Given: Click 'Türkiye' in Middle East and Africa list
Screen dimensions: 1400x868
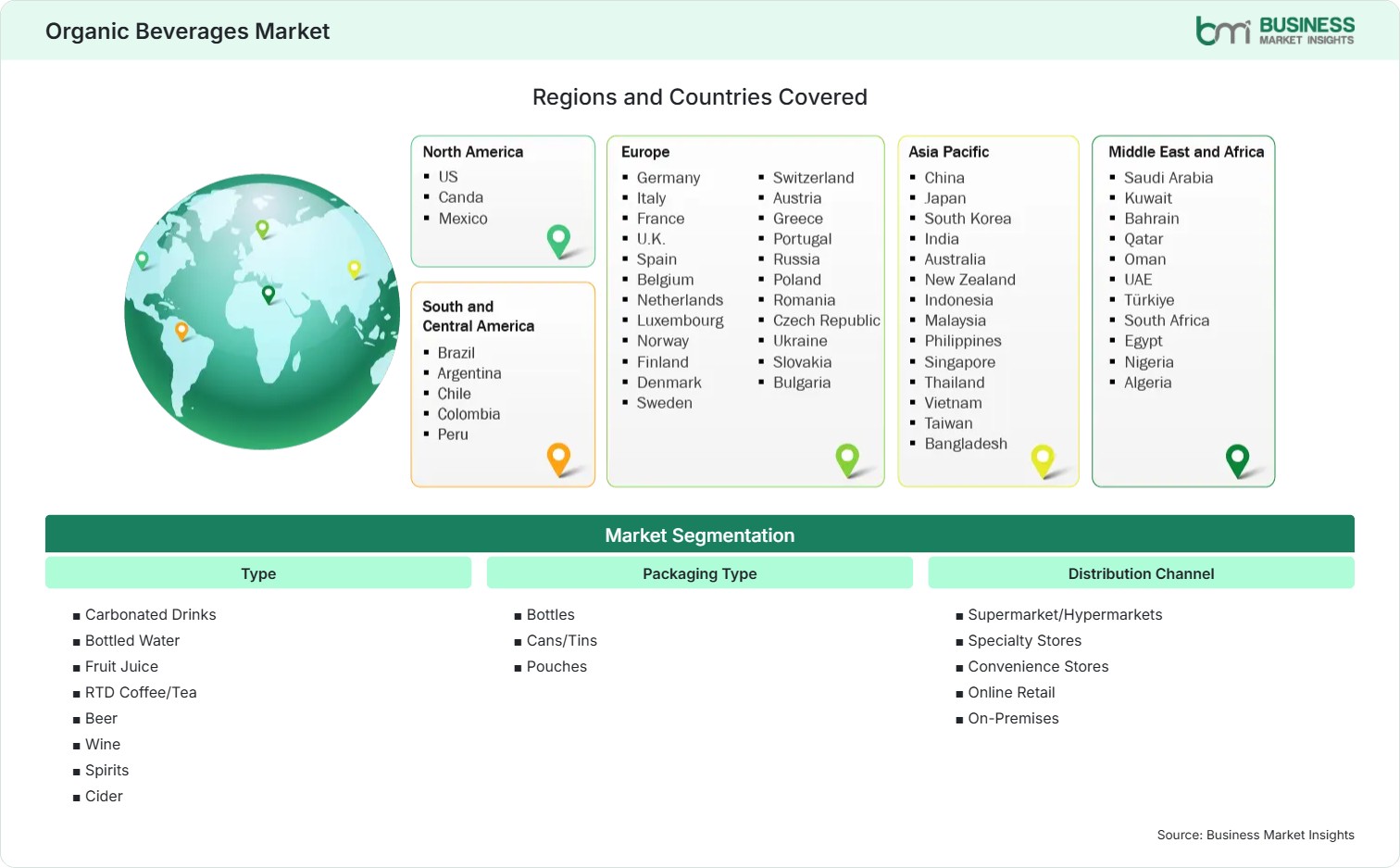Looking at the screenshot, I should (x=1149, y=300).
